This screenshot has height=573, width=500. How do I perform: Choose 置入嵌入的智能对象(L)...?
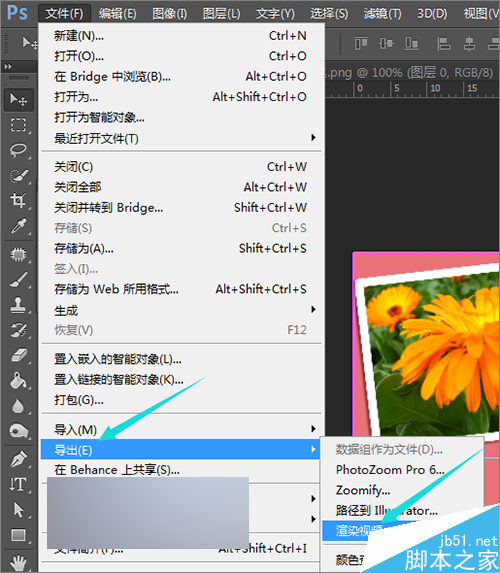pos(181,360)
